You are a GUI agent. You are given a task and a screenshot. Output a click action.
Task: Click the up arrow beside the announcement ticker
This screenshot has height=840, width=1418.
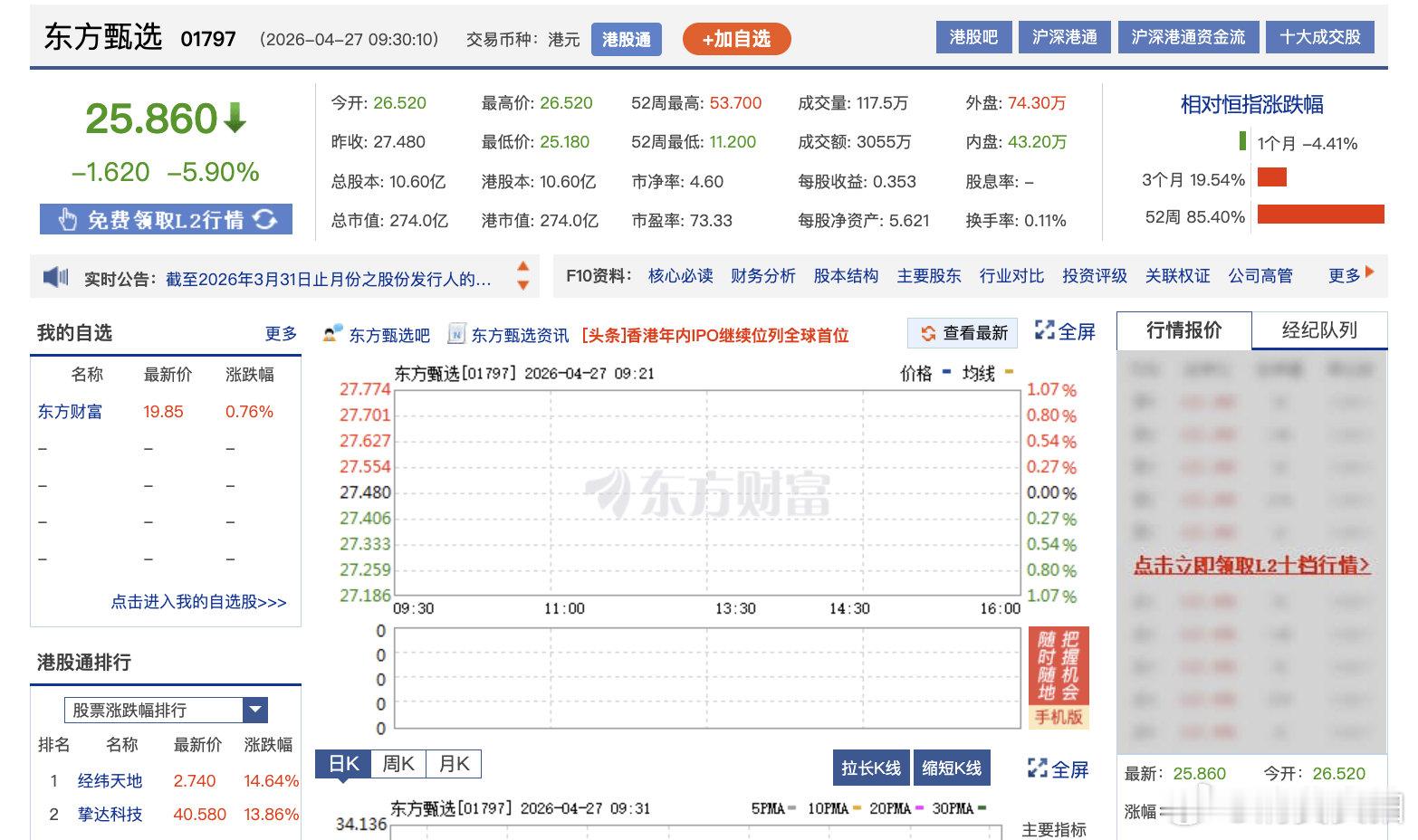[522, 268]
